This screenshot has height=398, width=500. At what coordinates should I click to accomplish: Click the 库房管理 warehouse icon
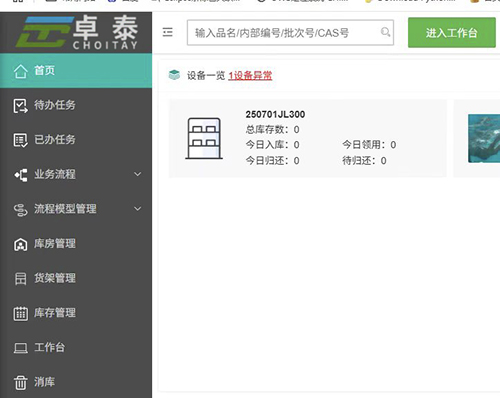(20, 244)
